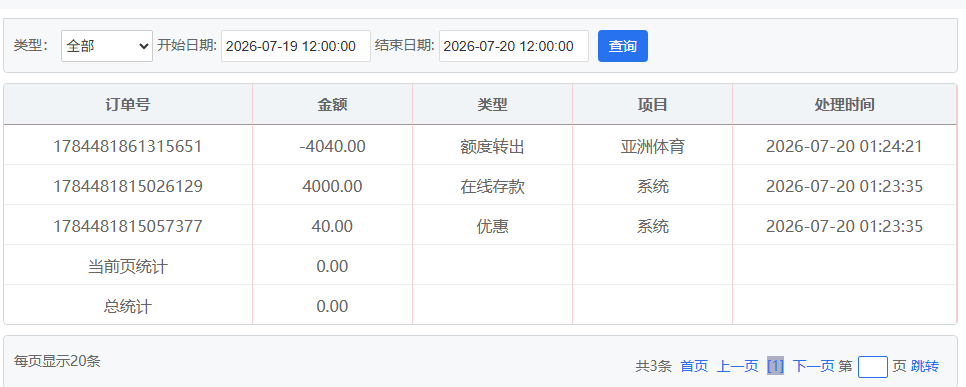The image size is (966, 387).
Task: Click the 共3条 record count
Action: (653, 367)
